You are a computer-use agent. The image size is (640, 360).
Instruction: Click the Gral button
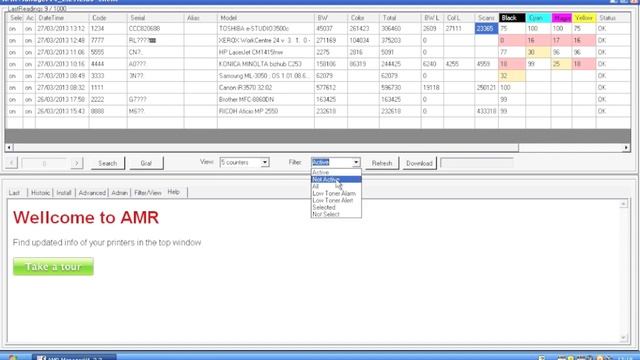[146, 163]
